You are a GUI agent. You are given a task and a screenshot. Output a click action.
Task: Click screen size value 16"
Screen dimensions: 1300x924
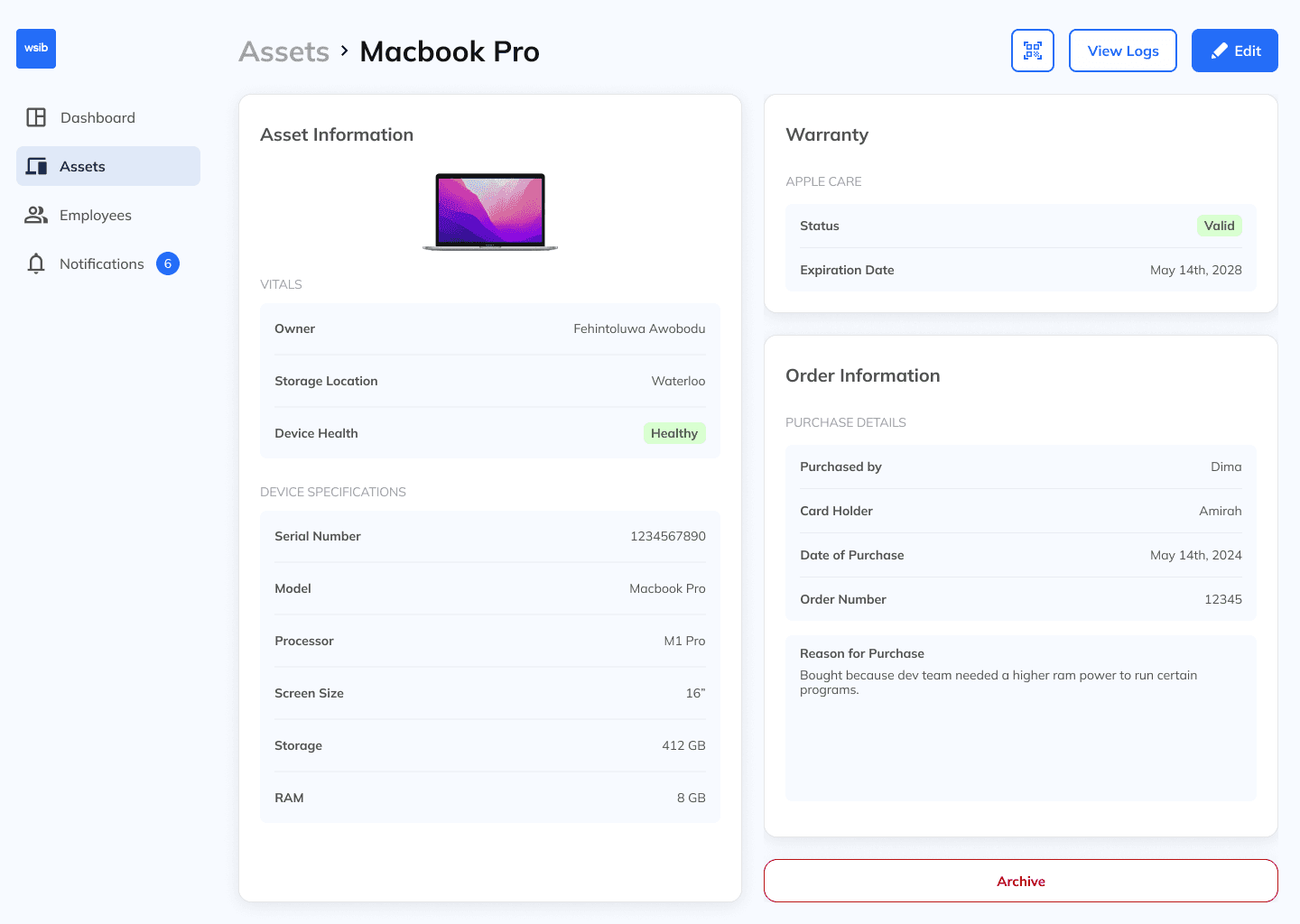[x=696, y=693]
